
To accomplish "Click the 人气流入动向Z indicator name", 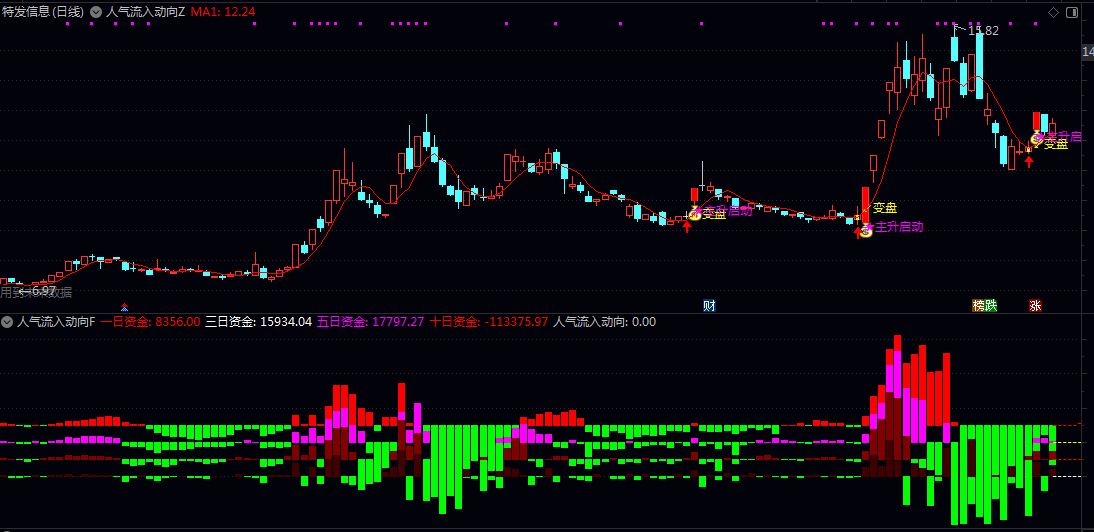I will 146,12.
